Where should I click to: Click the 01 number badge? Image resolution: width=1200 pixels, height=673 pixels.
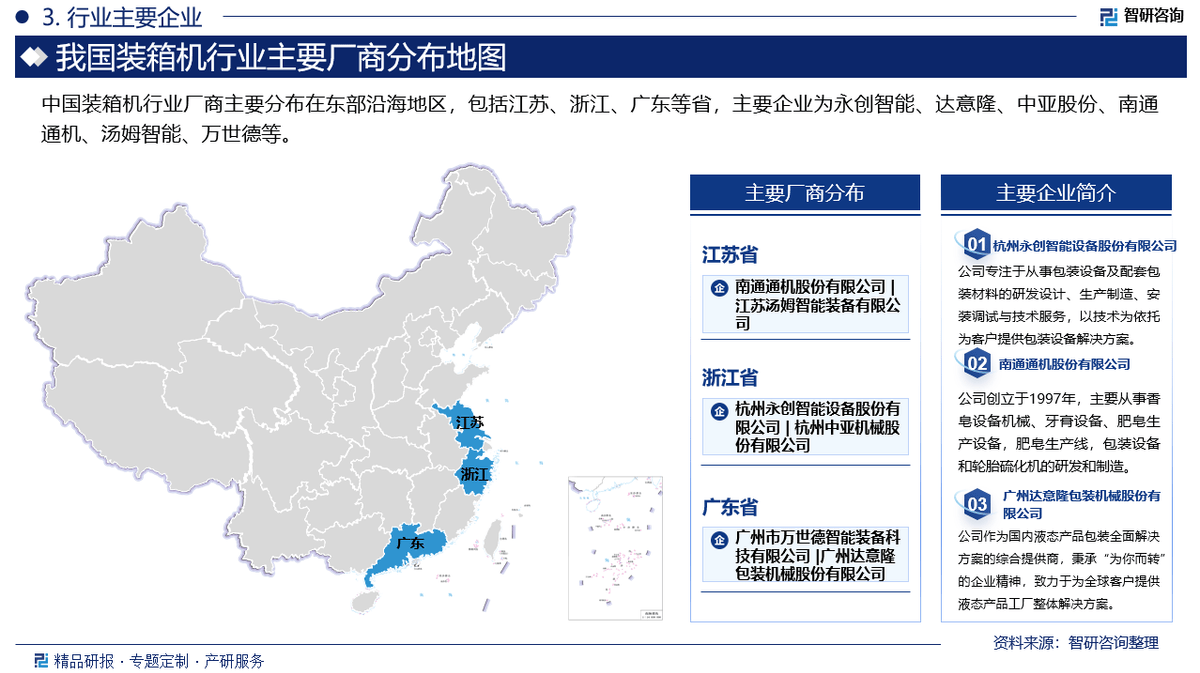point(976,244)
